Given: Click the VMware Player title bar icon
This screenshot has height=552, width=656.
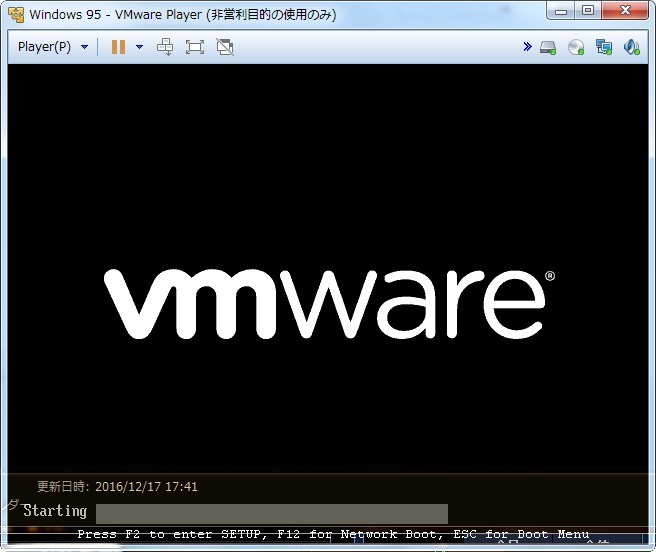Looking at the screenshot, I should click(x=16, y=15).
